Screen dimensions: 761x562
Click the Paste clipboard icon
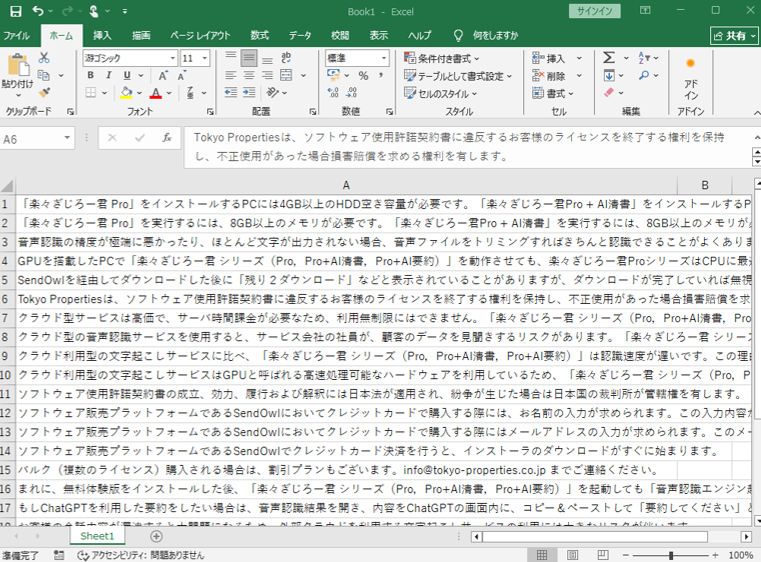coord(18,65)
